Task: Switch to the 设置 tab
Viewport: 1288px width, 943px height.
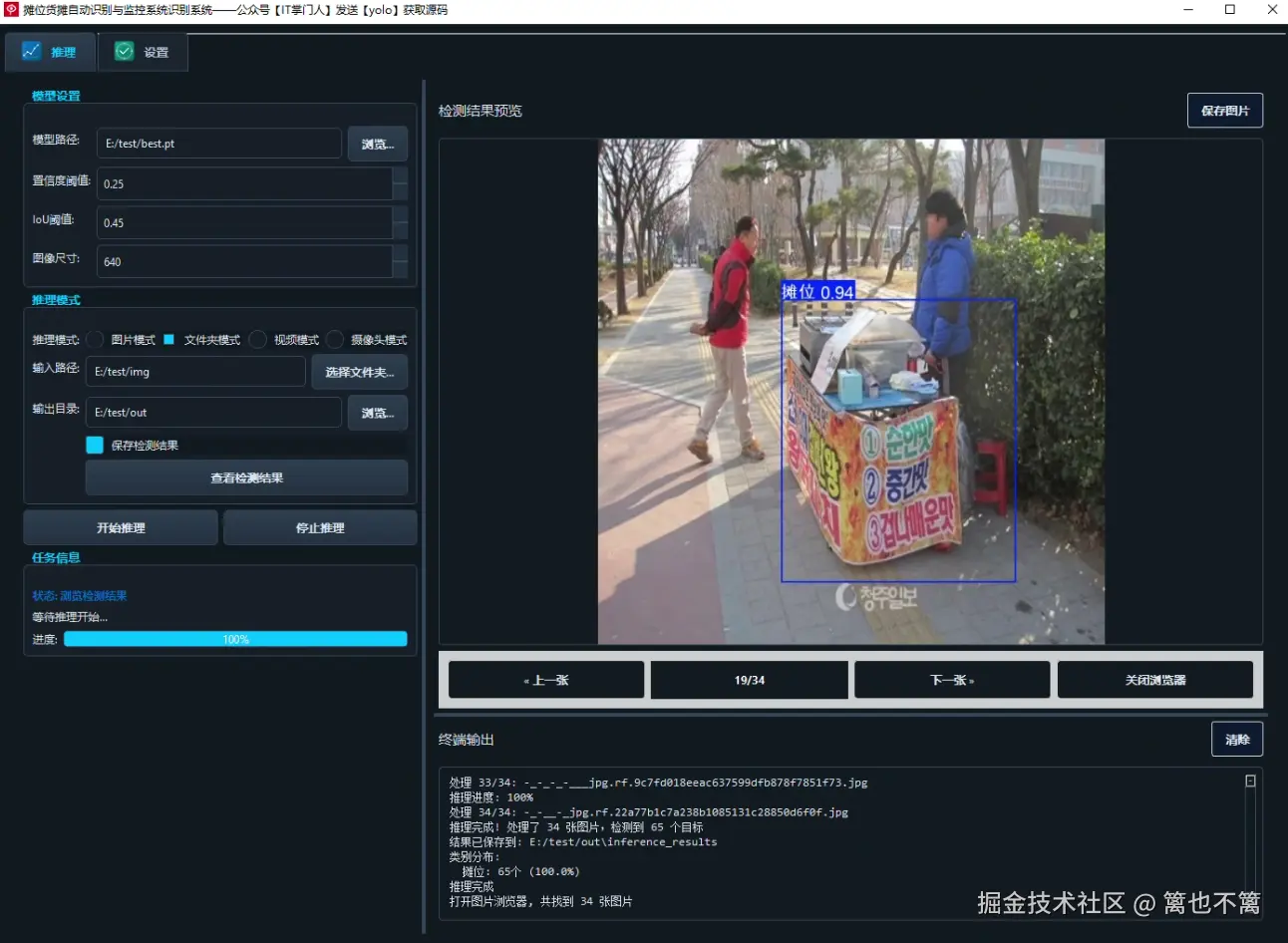Action: (143, 51)
